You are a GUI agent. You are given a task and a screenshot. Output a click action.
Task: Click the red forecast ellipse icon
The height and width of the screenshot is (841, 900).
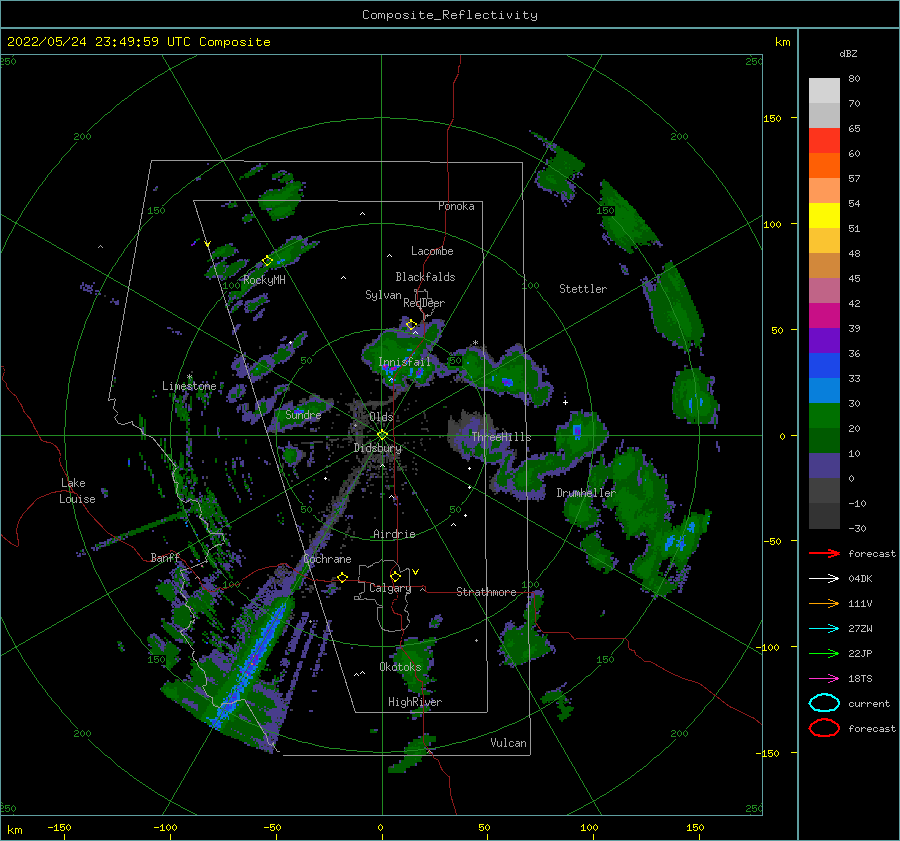tap(824, 728)
